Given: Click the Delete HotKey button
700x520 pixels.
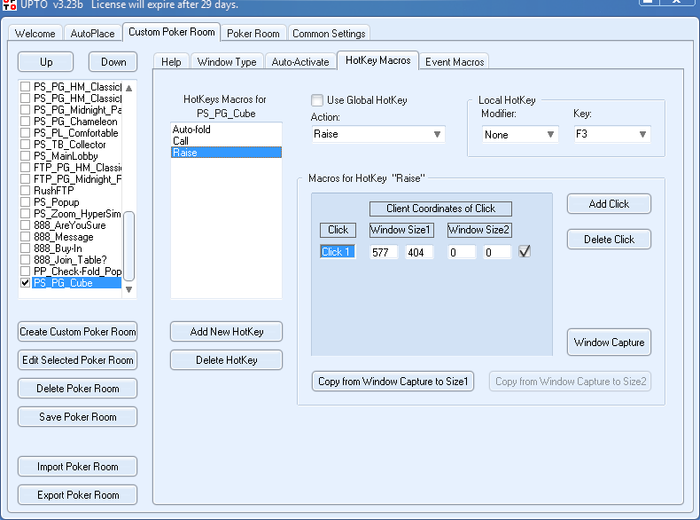Looking at the screenshot, I should 226,360.
